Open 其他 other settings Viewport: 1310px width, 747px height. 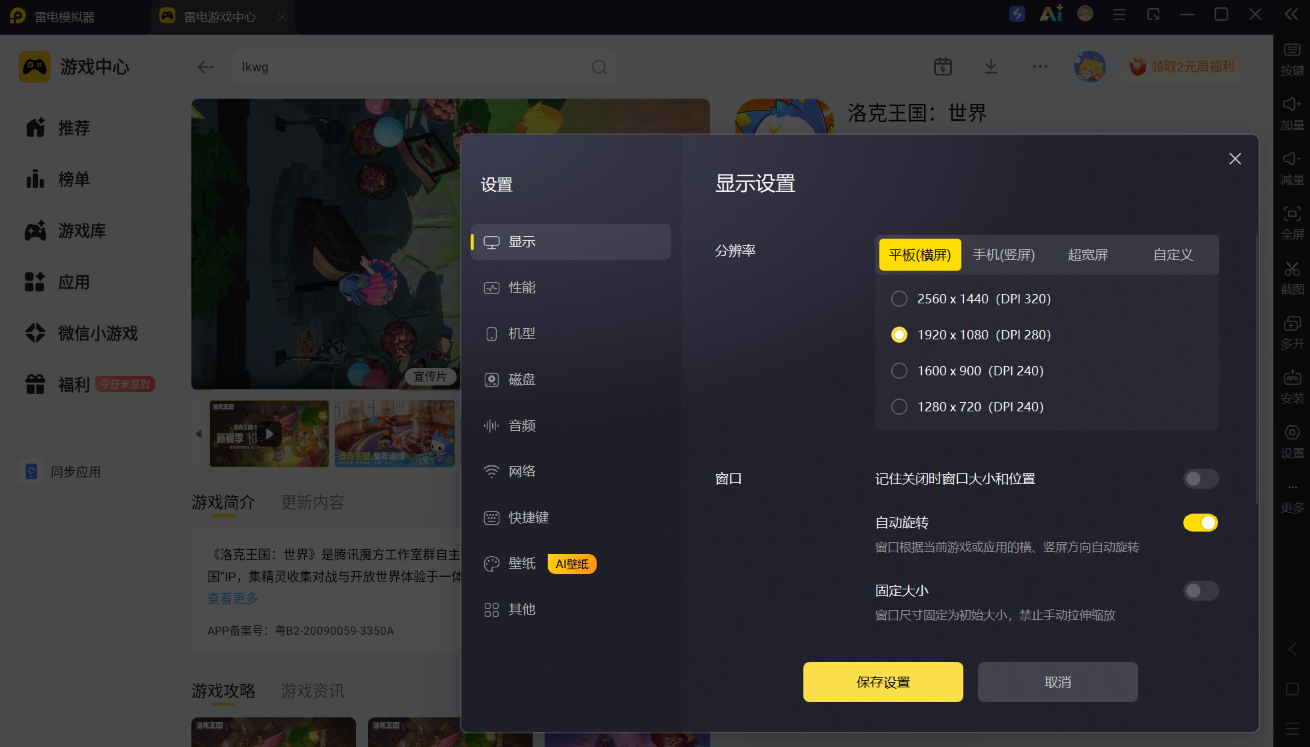[x=571, y=610]
